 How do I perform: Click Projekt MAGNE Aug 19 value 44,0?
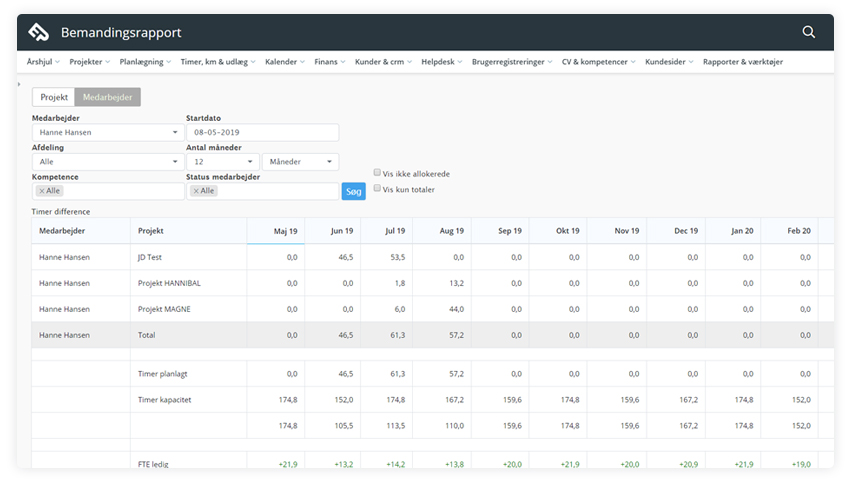coord(456,309)
